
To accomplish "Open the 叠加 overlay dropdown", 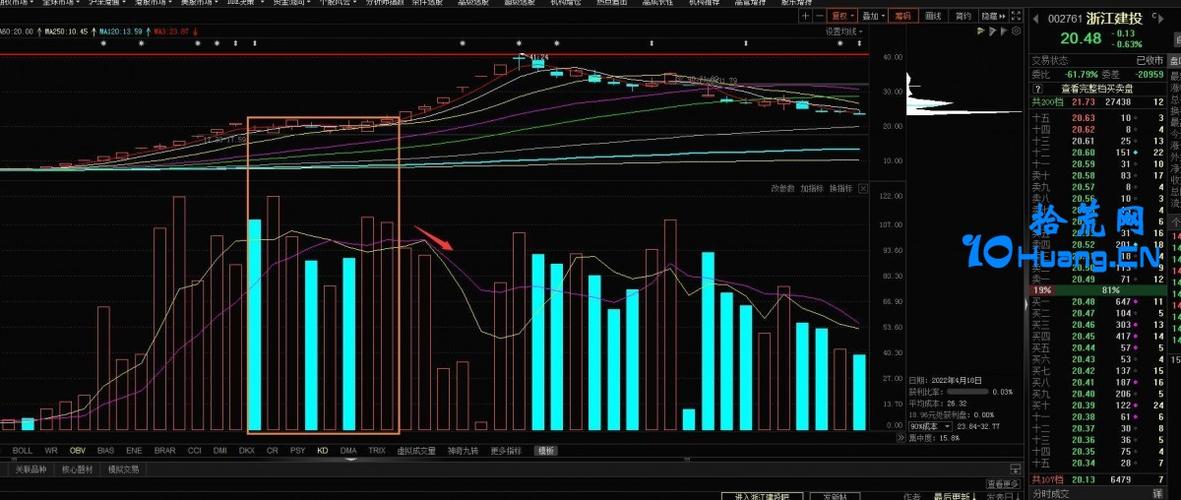I will coord(873,17).
